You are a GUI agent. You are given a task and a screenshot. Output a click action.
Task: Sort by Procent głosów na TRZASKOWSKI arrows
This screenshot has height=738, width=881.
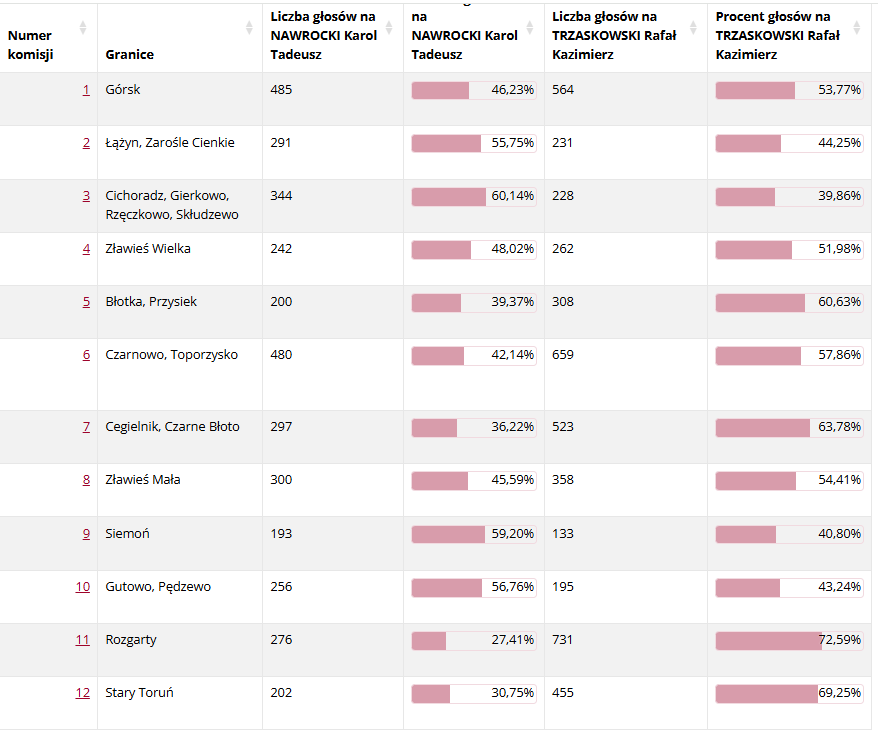(856, 28)
